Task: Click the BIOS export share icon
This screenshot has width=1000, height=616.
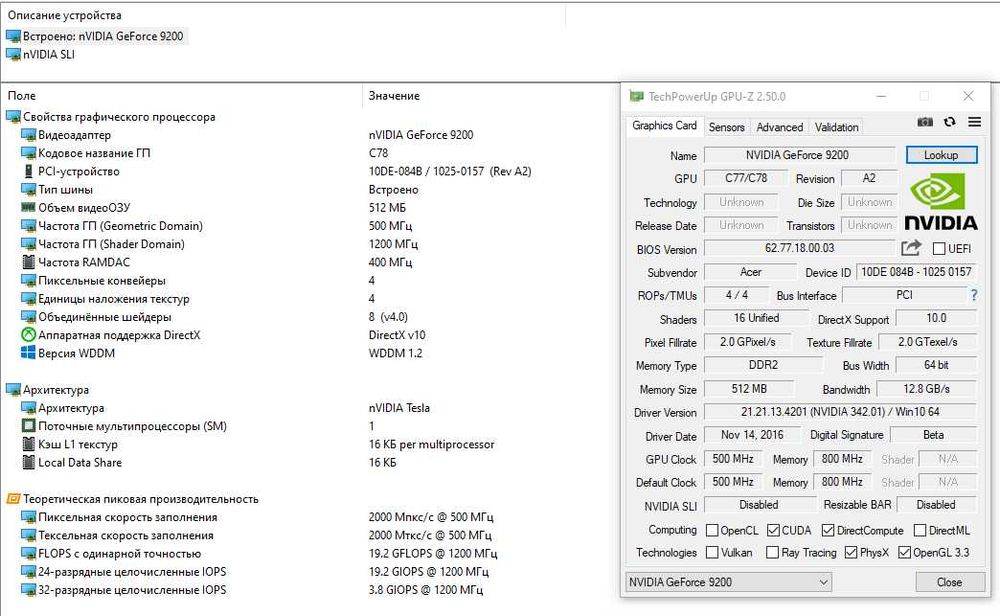Action: 912,247
